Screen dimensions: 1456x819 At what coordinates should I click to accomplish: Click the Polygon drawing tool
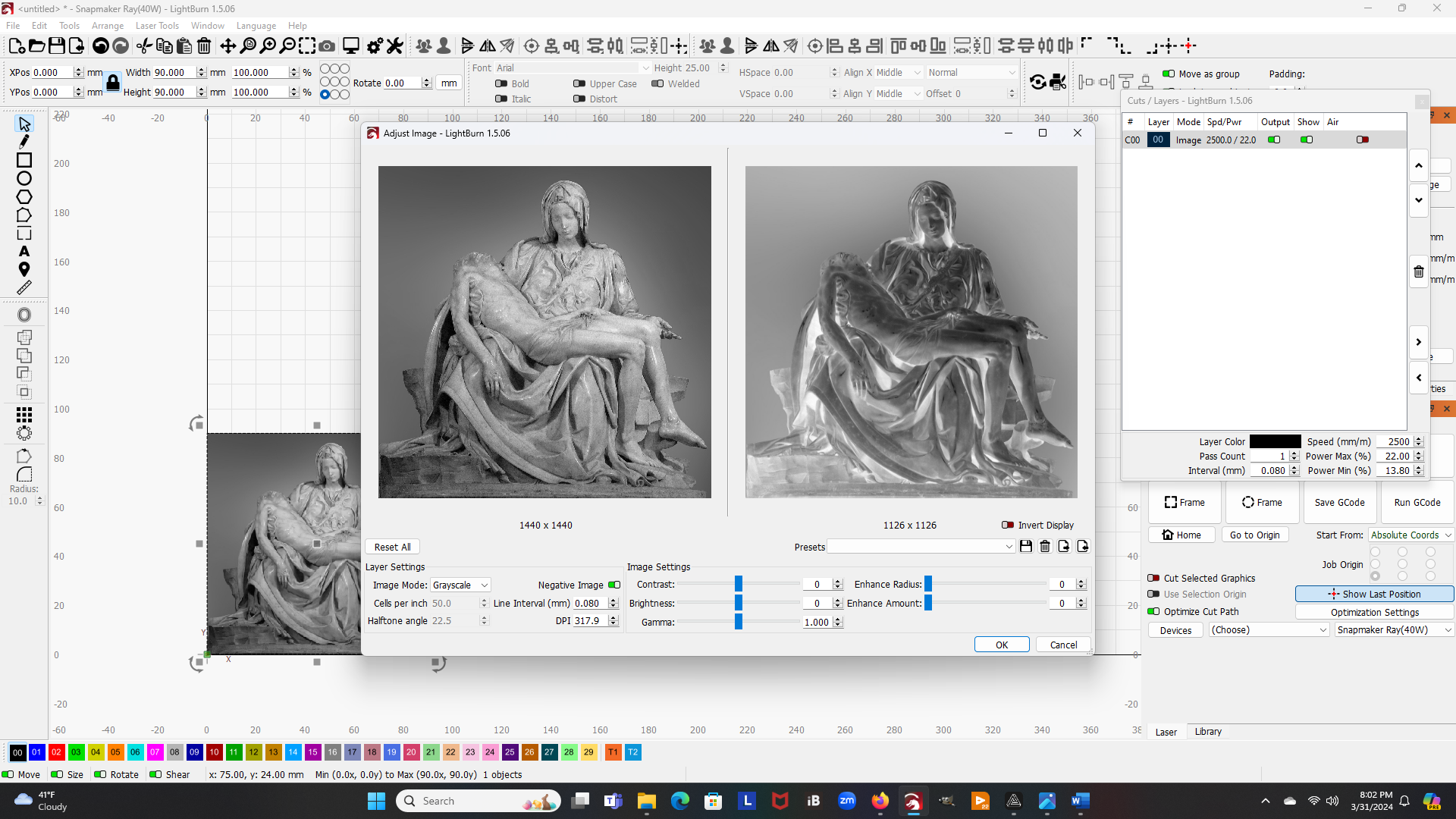(x=24, y=197)
